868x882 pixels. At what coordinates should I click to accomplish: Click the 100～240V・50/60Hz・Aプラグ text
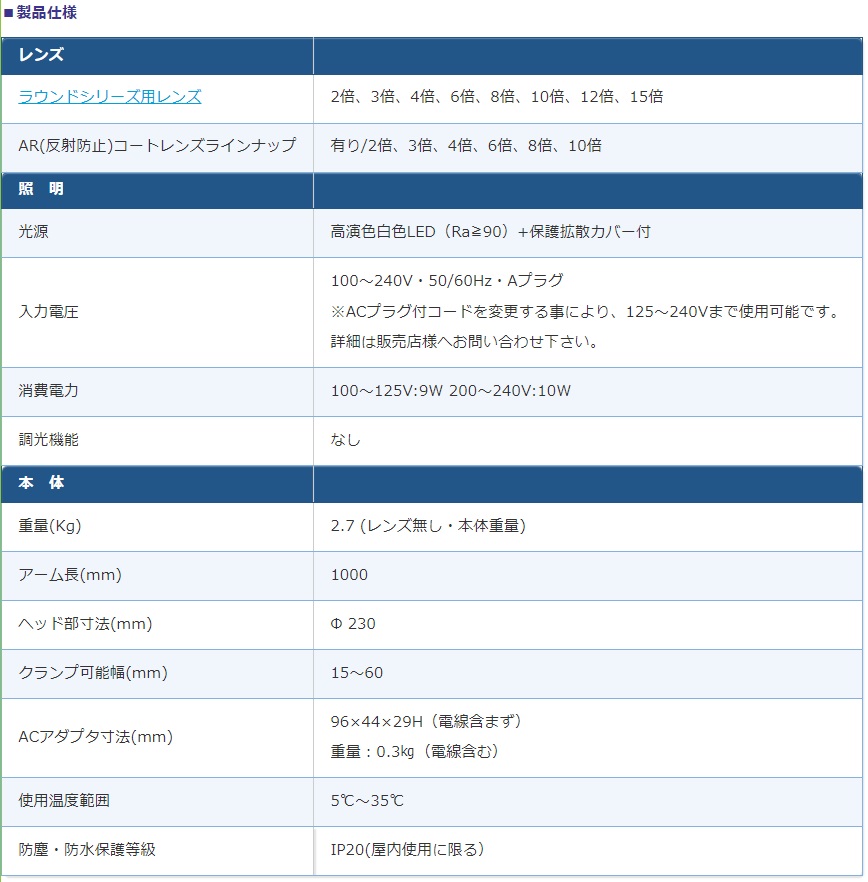[x=447, y=281]
